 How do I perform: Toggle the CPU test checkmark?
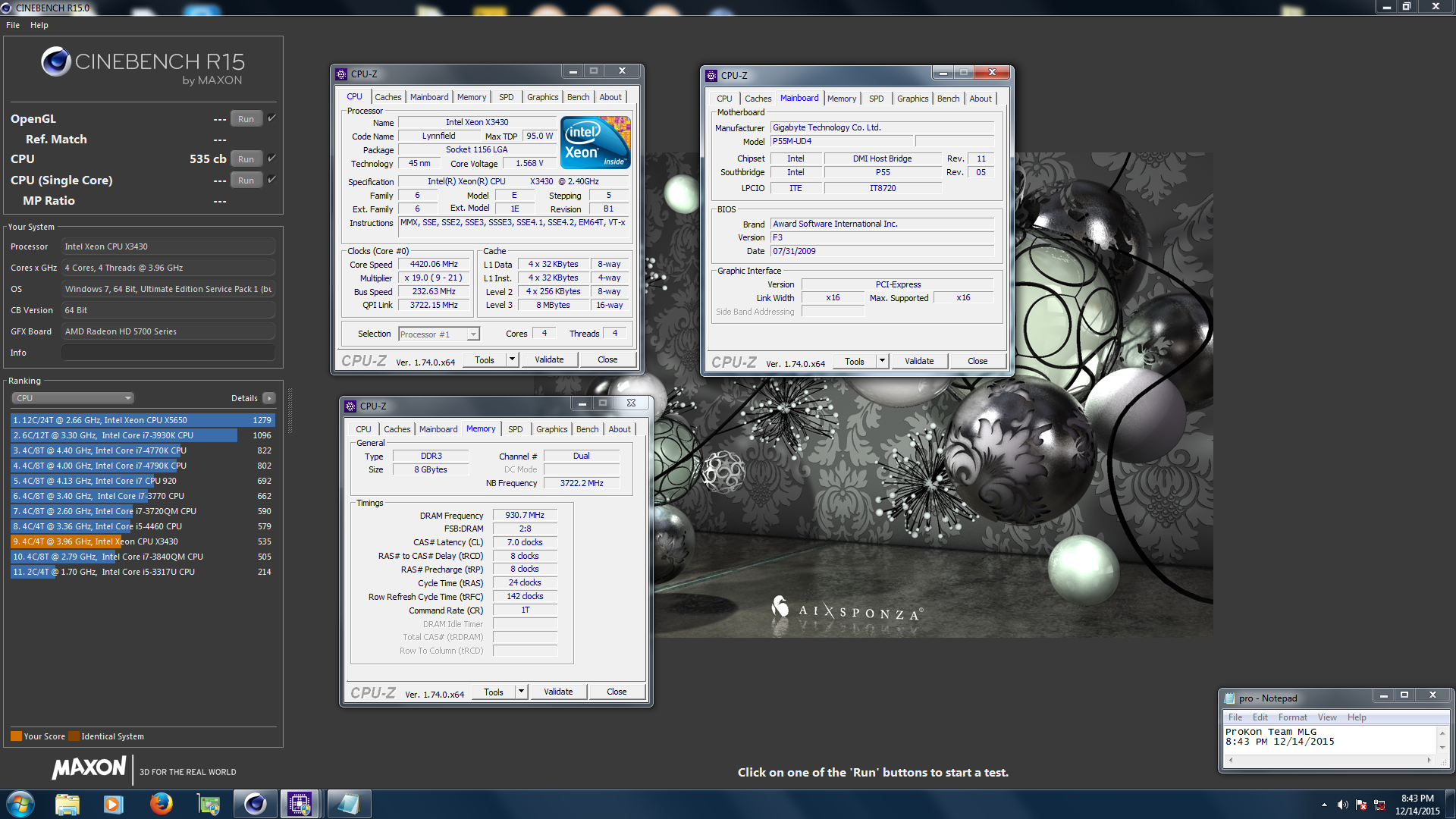pos(271,158)
